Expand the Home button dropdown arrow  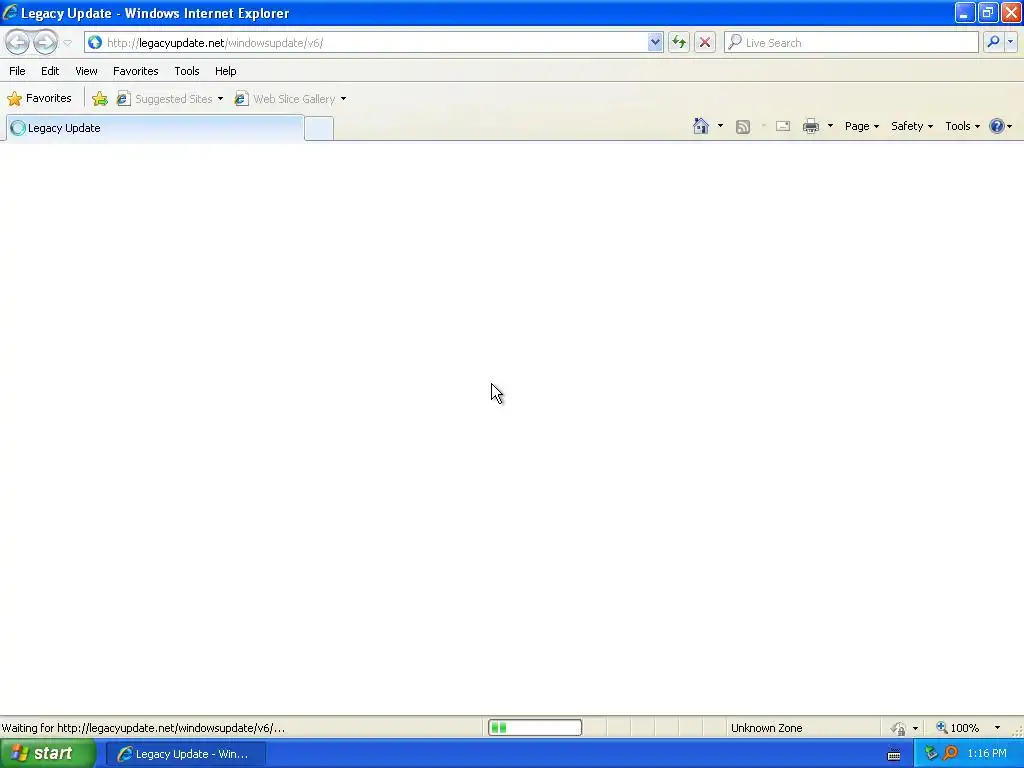pyautogui.click(x=720, y=126)
